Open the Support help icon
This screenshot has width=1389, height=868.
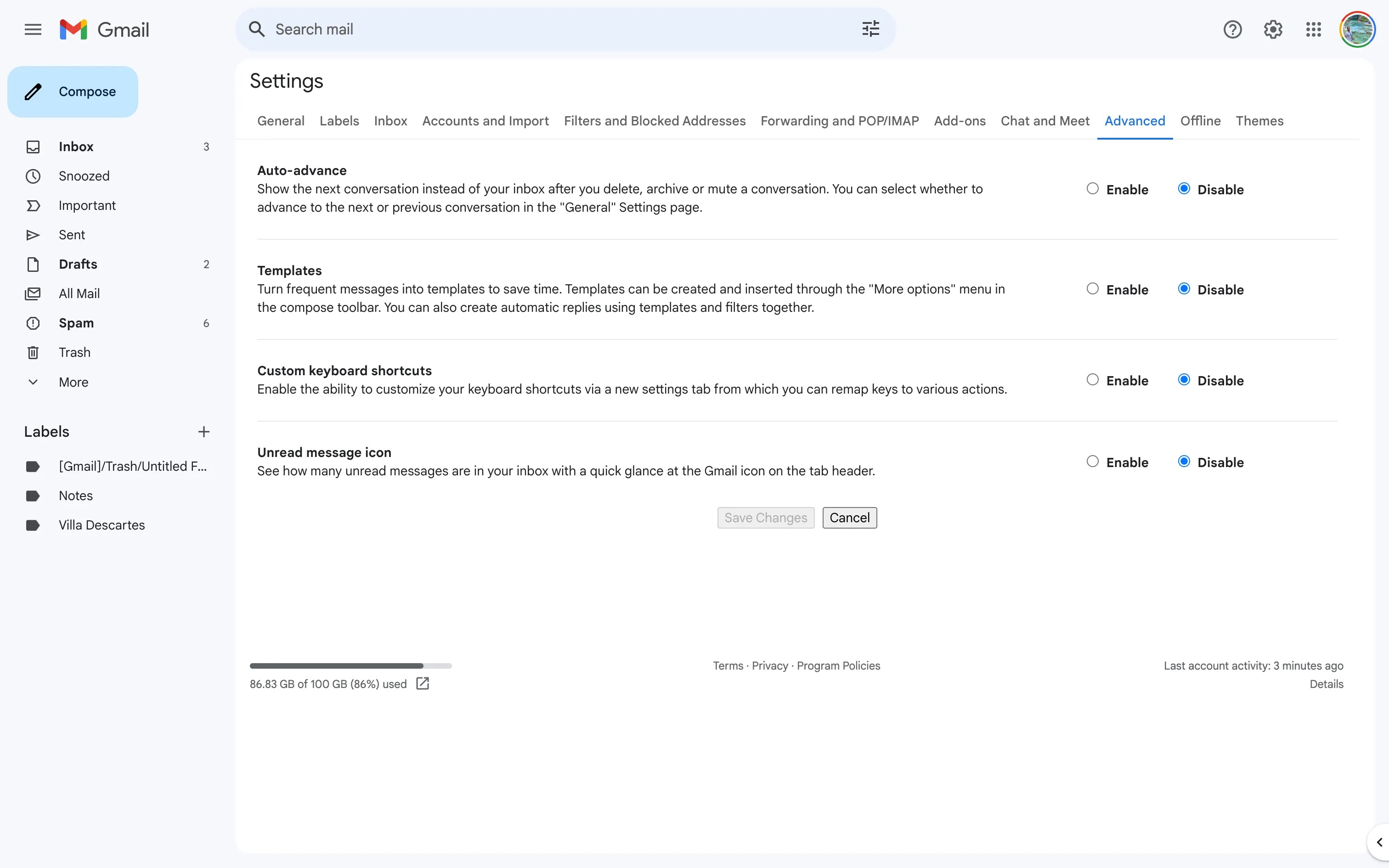click(1232, 29)
